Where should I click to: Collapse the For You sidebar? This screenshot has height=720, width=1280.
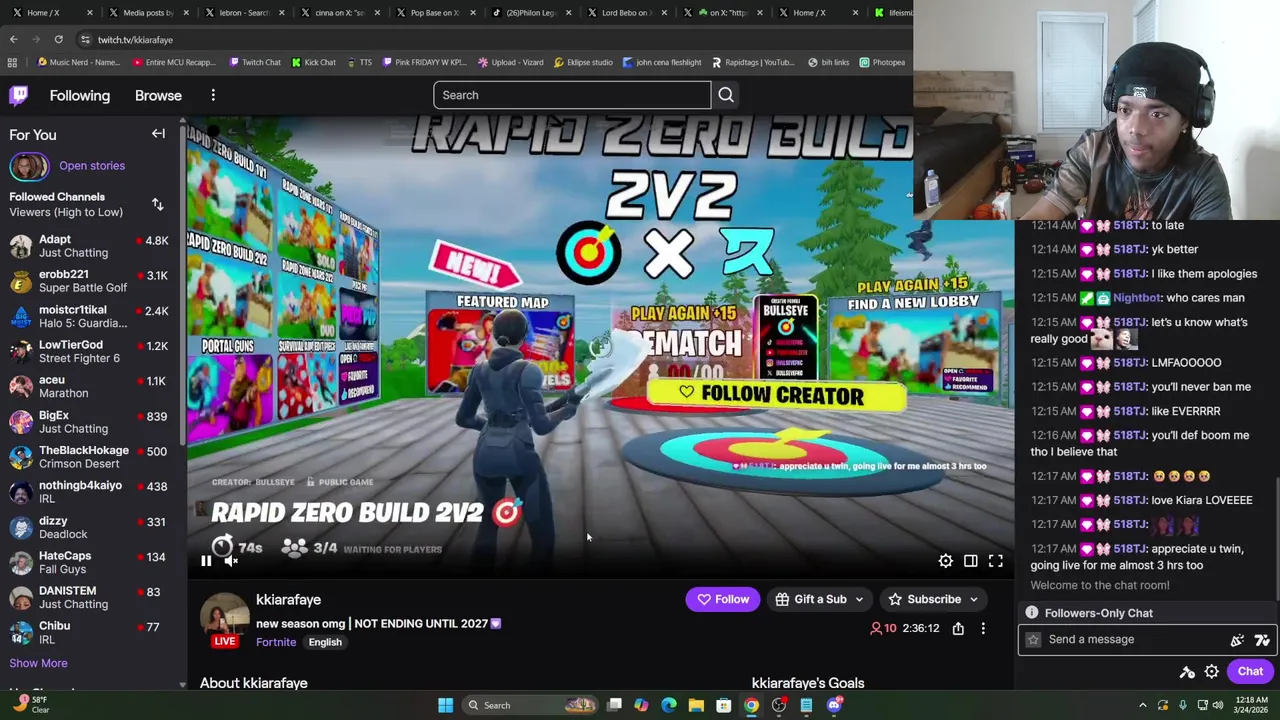(x=158, y=134)
